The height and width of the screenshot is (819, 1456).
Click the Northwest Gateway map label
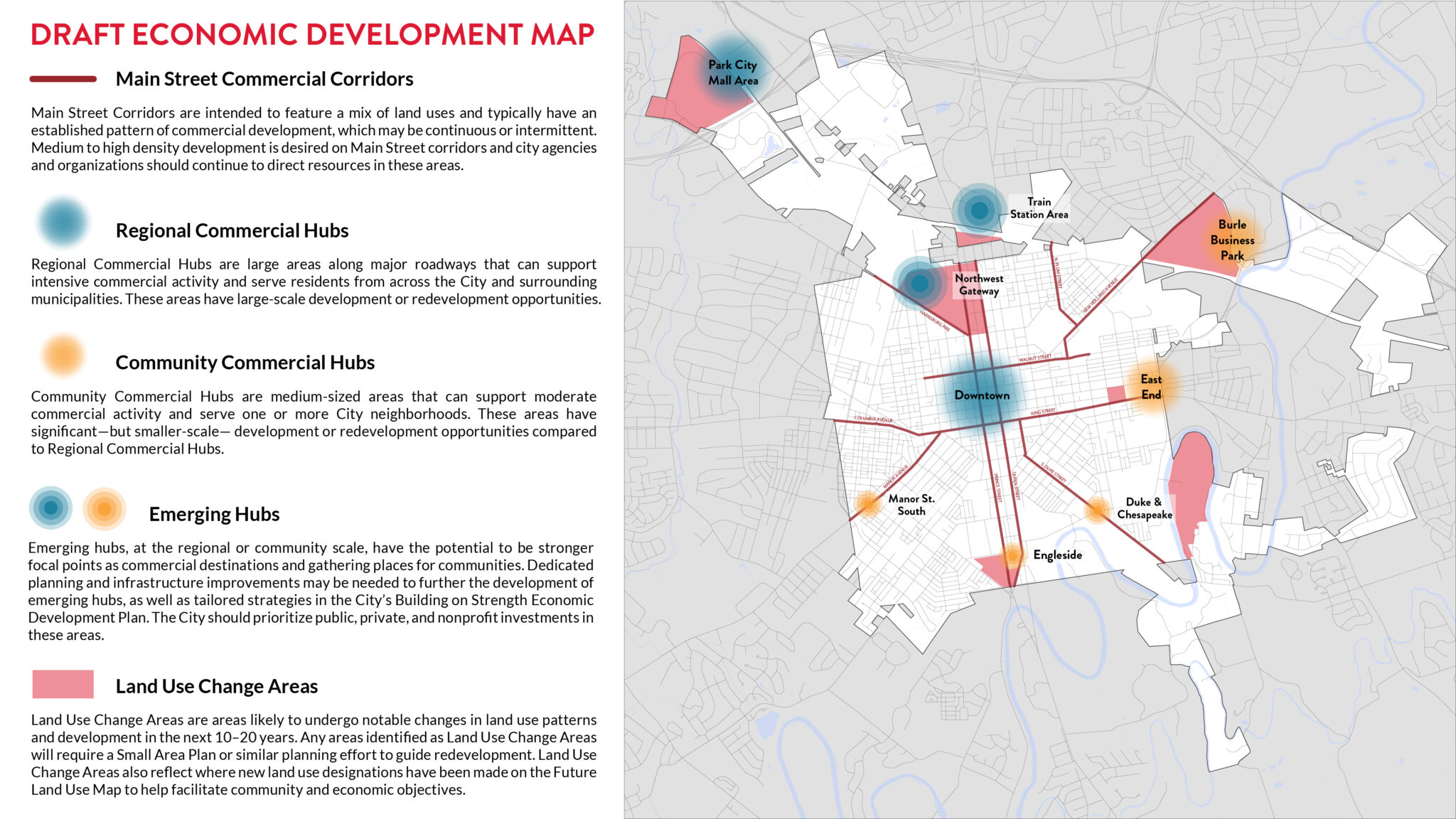(979, 284)
